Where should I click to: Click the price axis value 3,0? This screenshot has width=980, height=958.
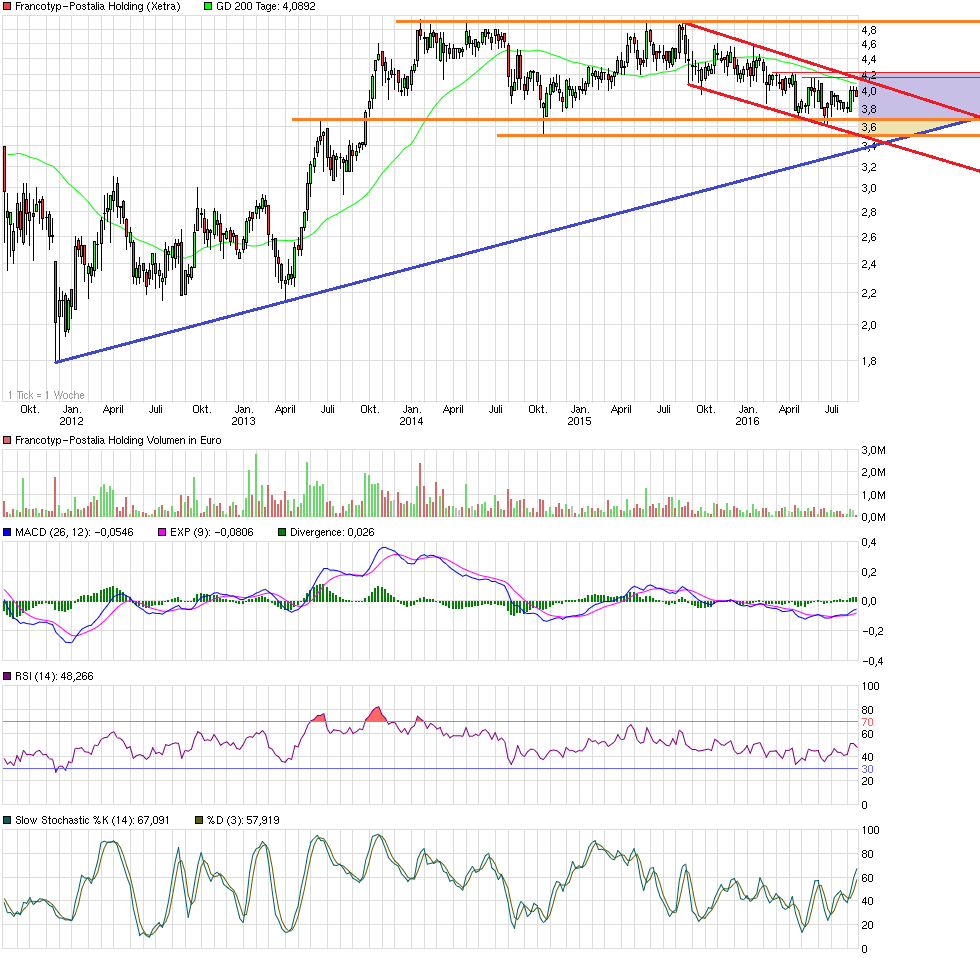[869, 188]
